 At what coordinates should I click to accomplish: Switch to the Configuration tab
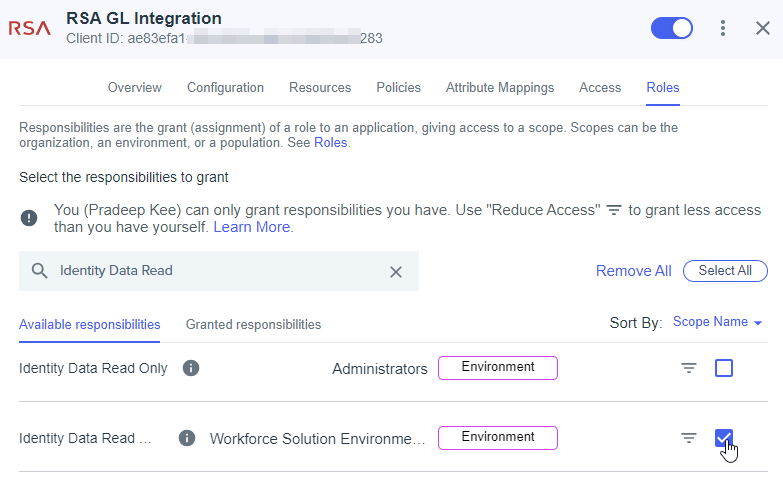(225, 87)
